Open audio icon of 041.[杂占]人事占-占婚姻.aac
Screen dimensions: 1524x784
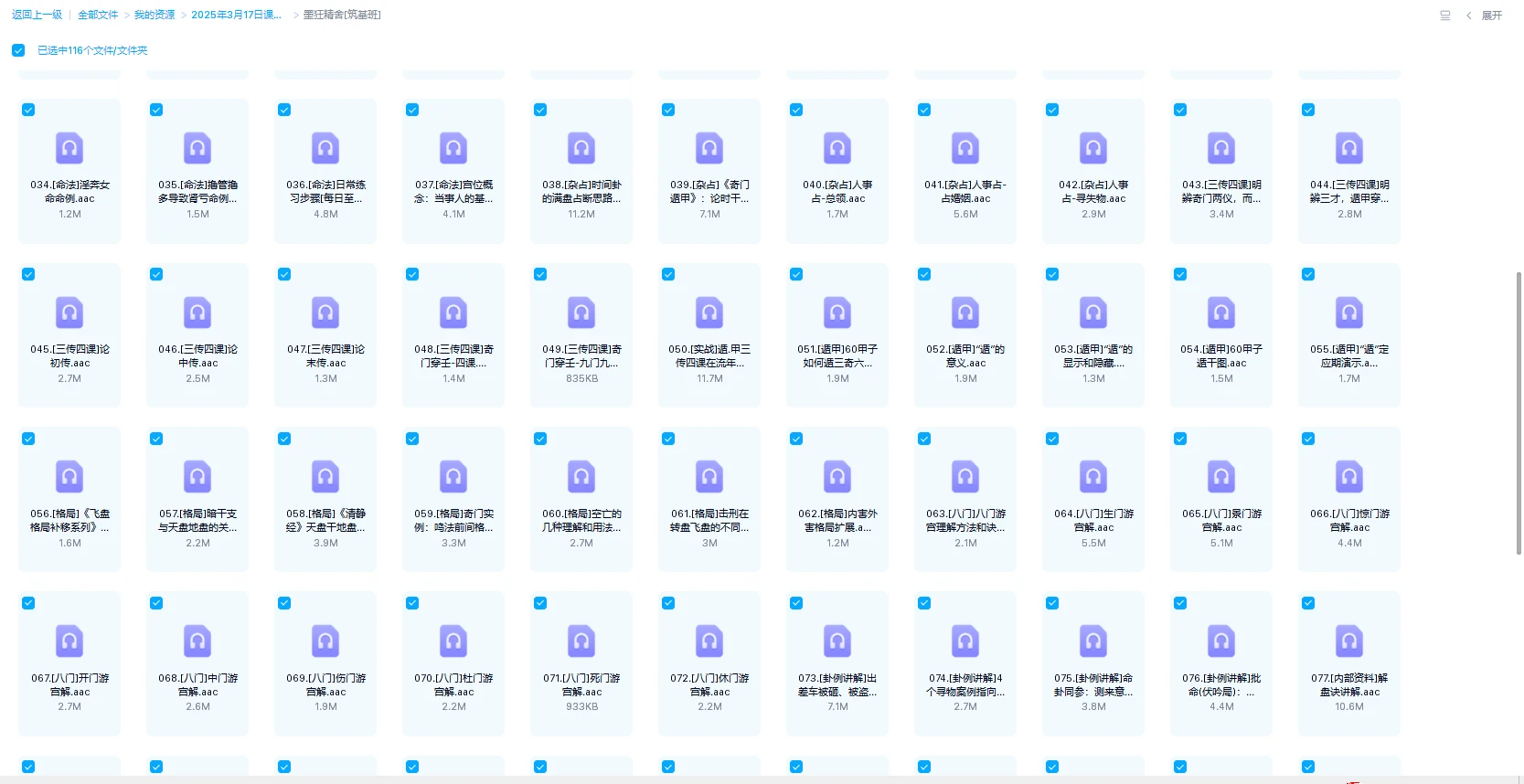click(965, 148)
